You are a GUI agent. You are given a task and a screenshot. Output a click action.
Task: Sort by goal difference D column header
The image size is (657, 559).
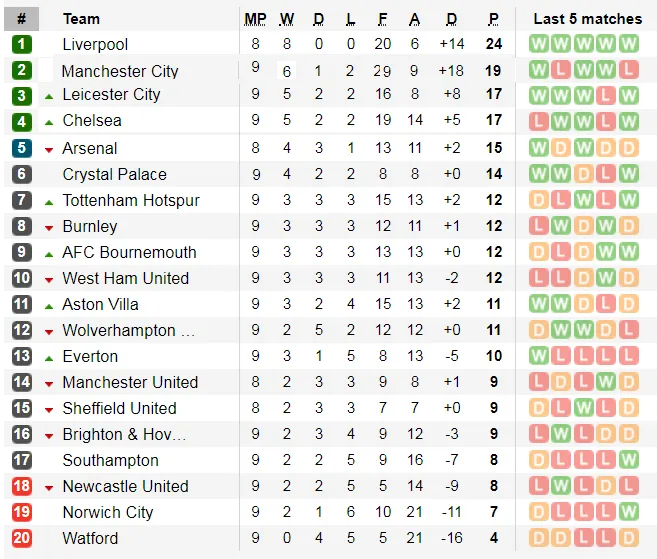pyautogui.click(x=451, y=19)
